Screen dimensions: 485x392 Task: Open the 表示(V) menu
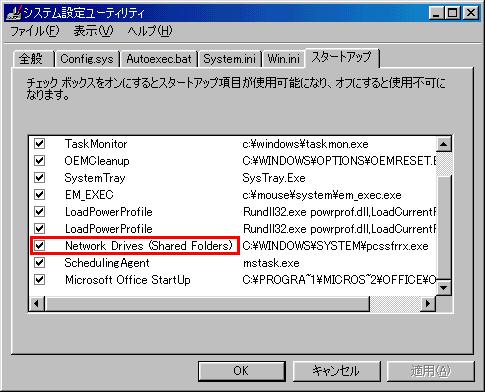pos(93,31)
